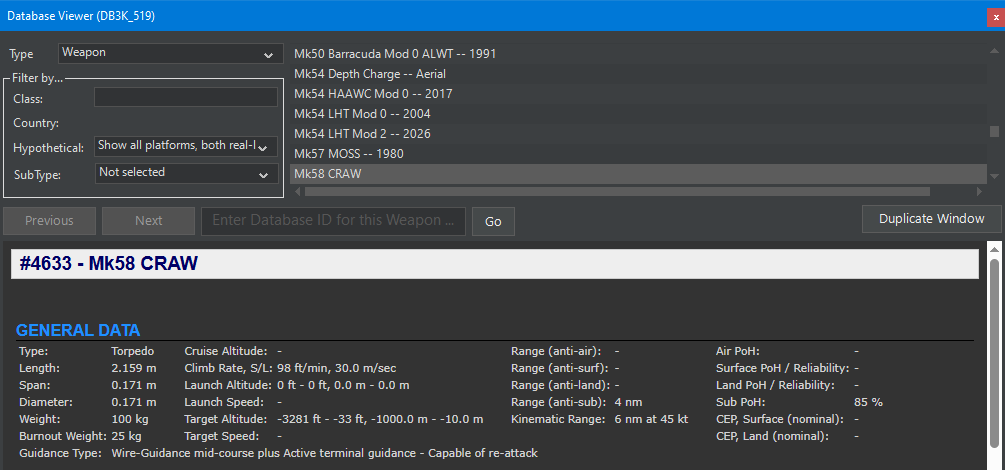Close the Database Viewer window
The image size is (1005, 470).
[995, 17]
